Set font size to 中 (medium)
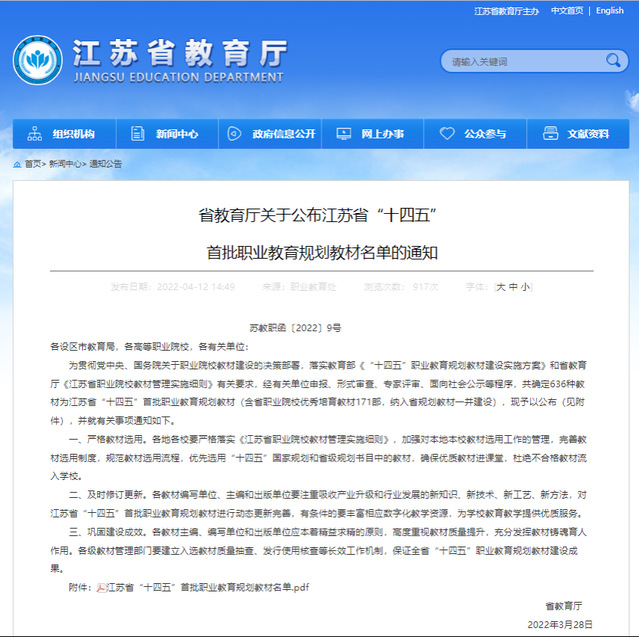Screen dimensions: 639x637 tap(514, 287)
